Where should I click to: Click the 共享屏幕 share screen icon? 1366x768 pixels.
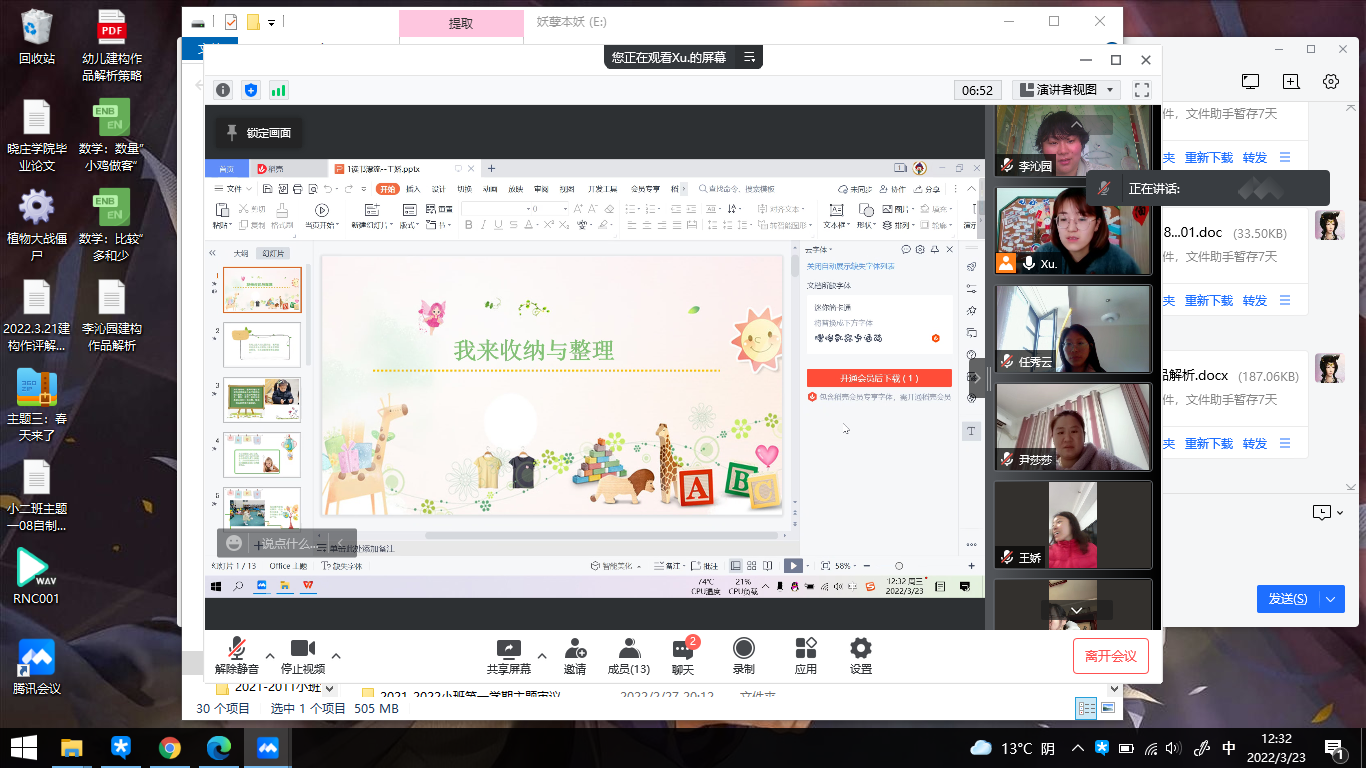click(509, 649)
